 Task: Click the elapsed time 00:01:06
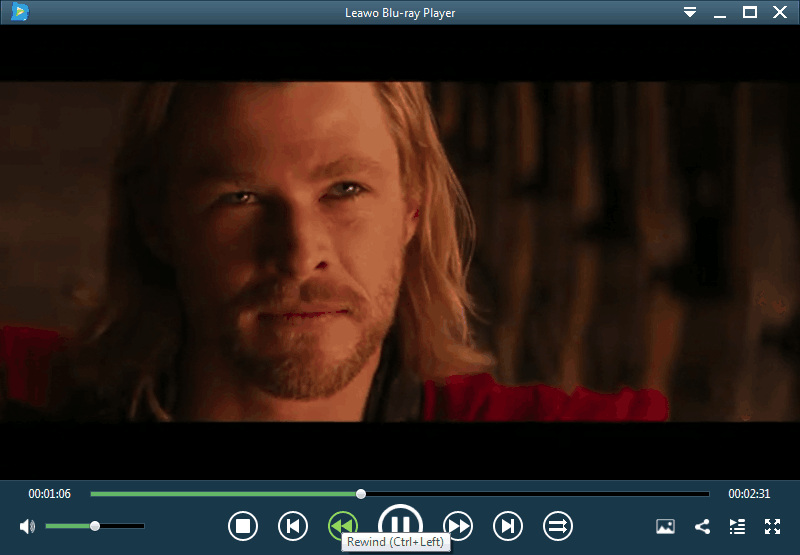(x=49, y=494)
